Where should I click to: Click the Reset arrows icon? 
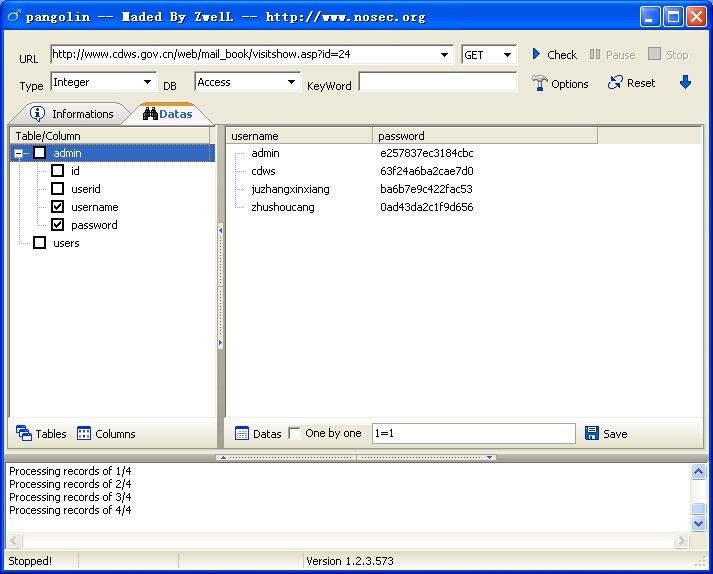coord(615,82)
